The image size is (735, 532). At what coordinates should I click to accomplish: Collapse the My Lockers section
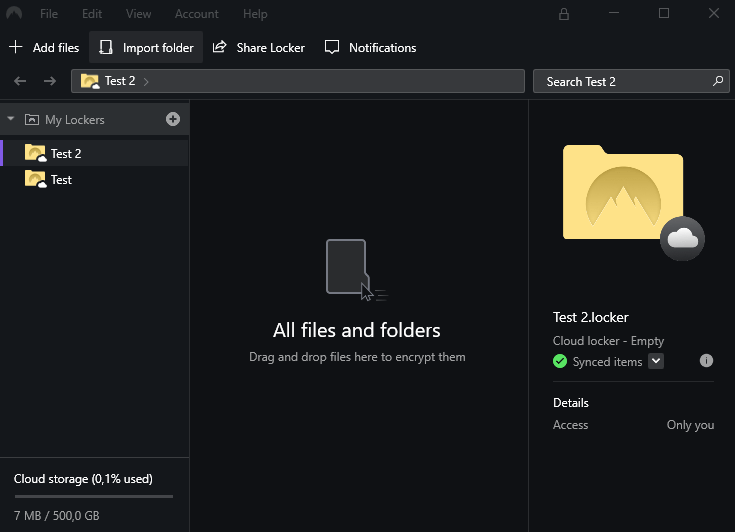pyautogui.click(x=11, y=119)
